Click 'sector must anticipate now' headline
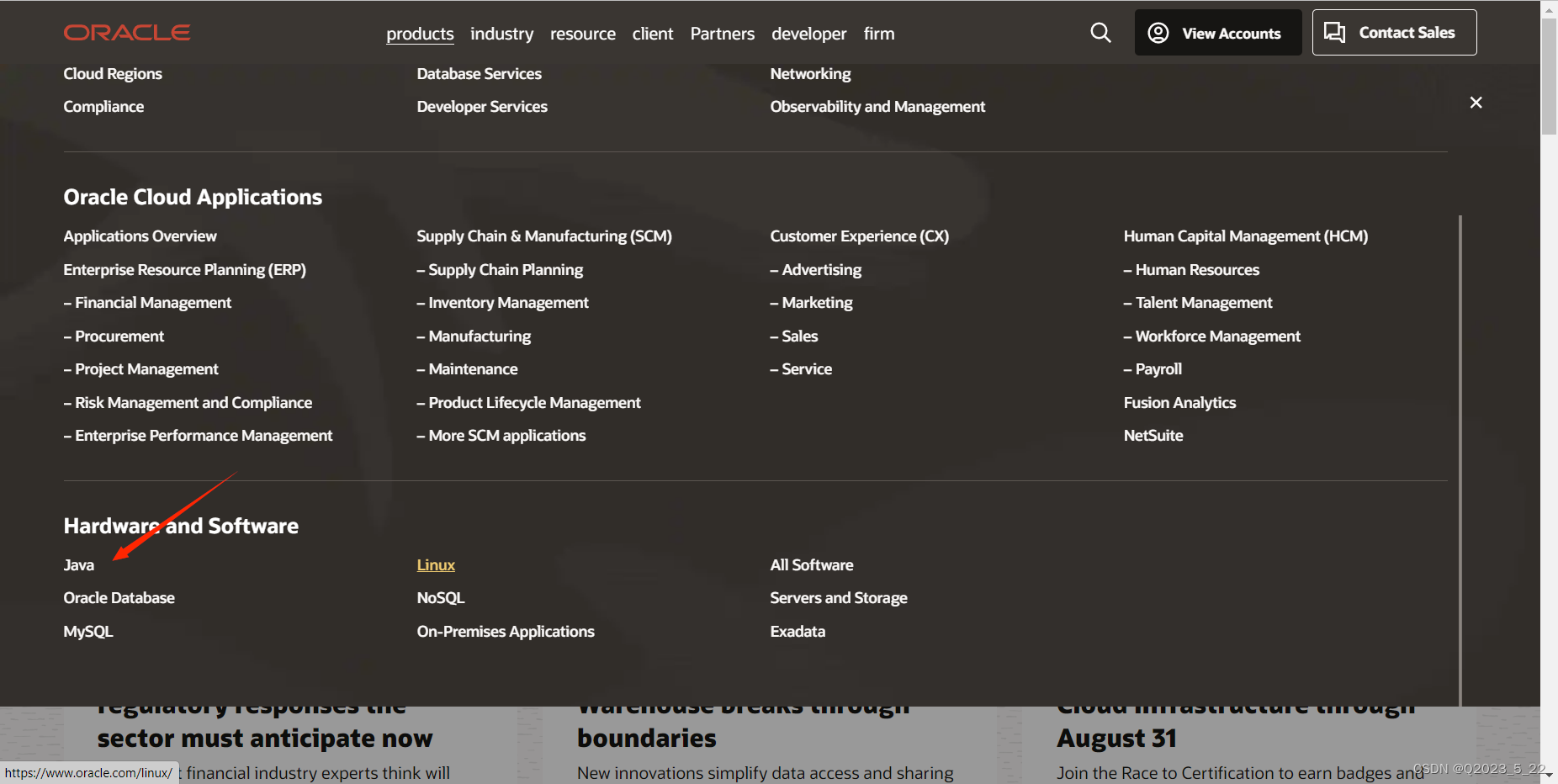The width and height of the screenshot is (1558, 784). pos(265,739)
